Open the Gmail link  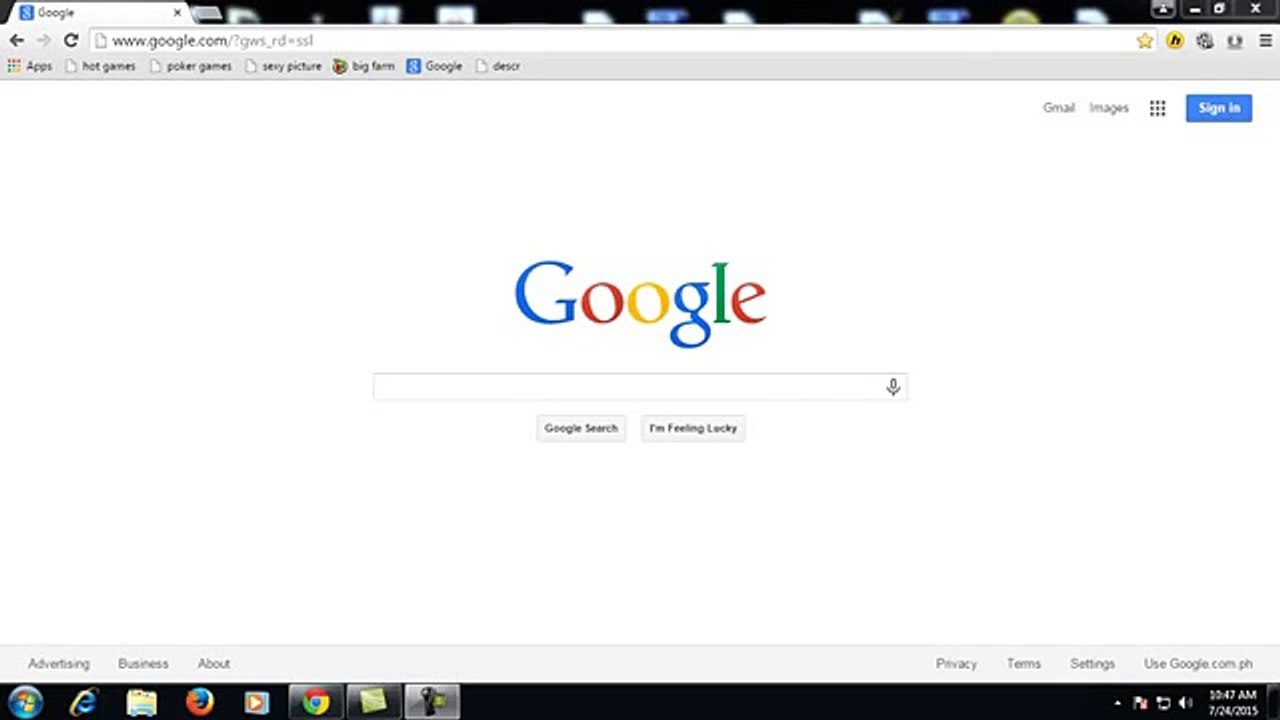click(x=1059, y=108)
